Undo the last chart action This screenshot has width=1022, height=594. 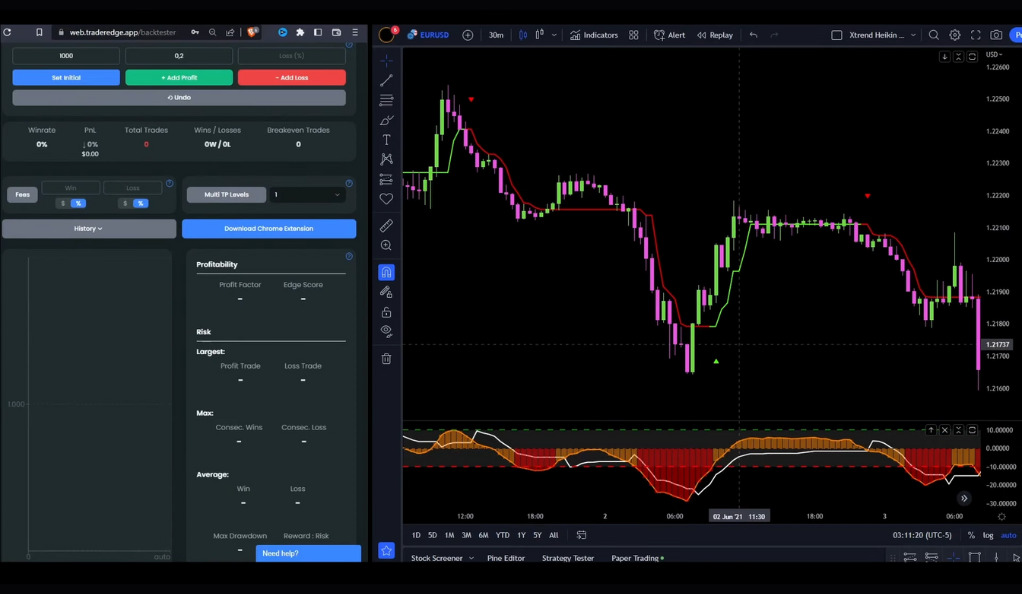[x=753, y=35]
